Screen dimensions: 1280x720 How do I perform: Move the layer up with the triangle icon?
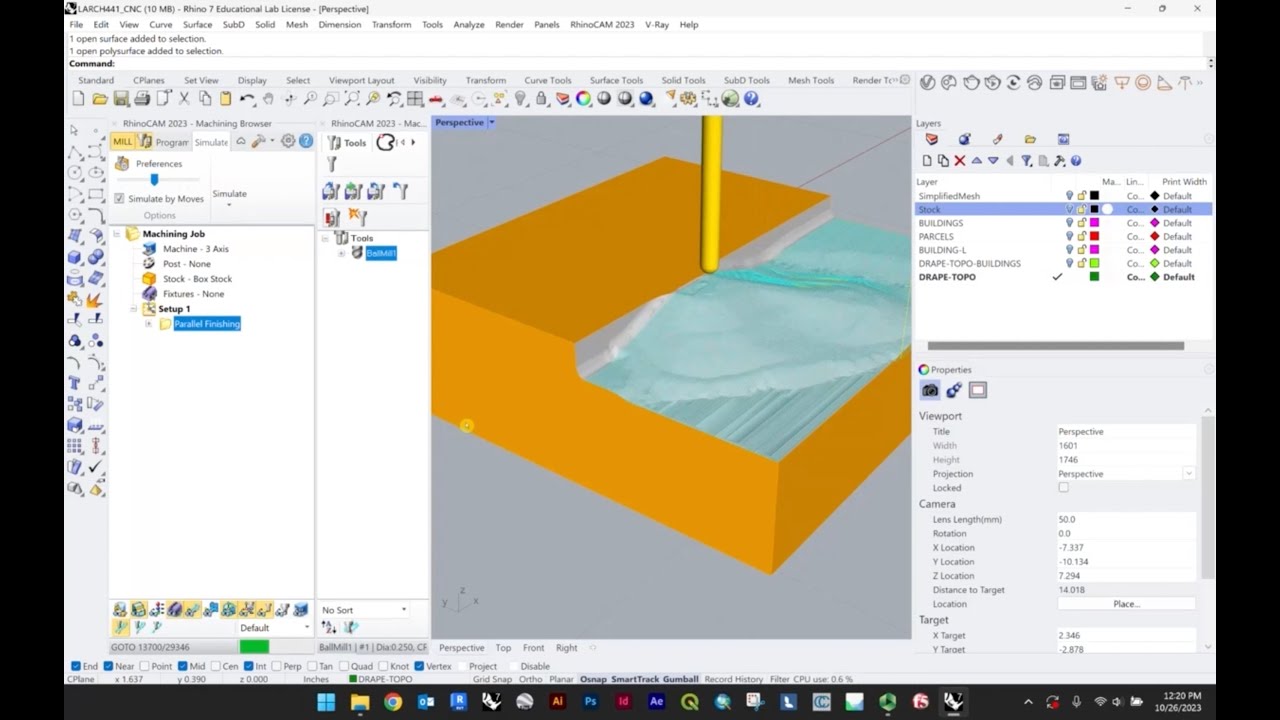977,160
